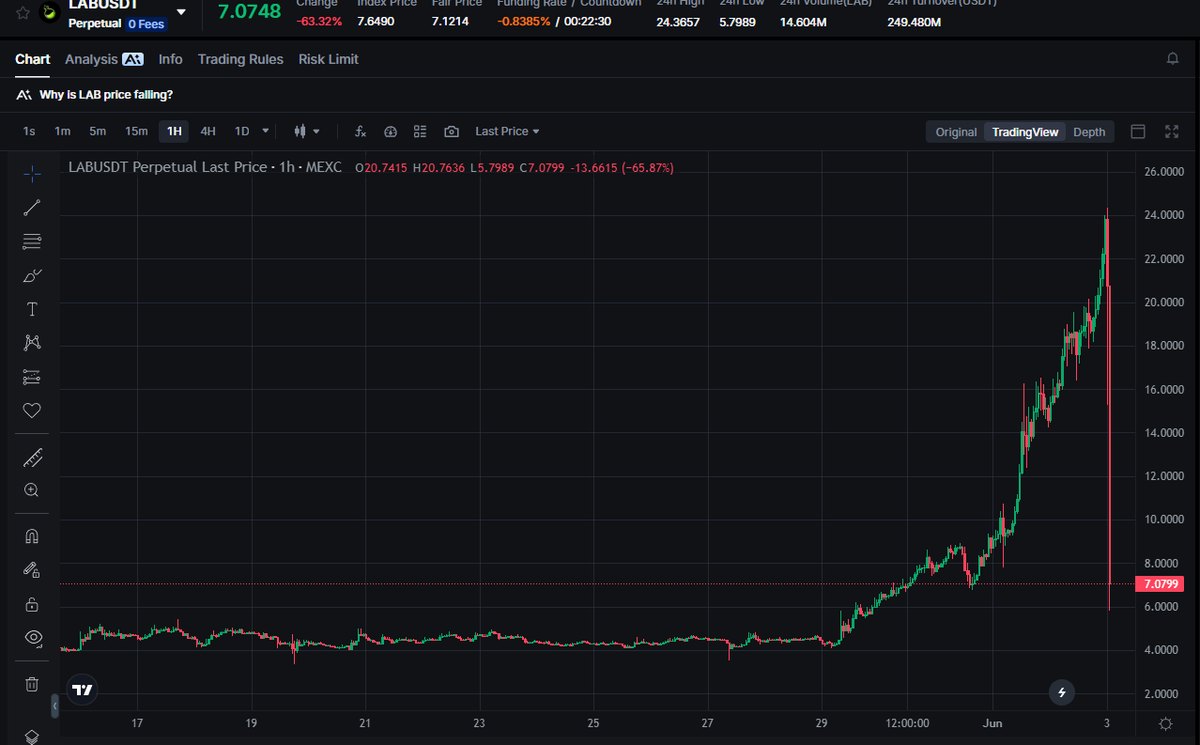Open the LABUSDT pair selector arrow

[x=181, y=12]
